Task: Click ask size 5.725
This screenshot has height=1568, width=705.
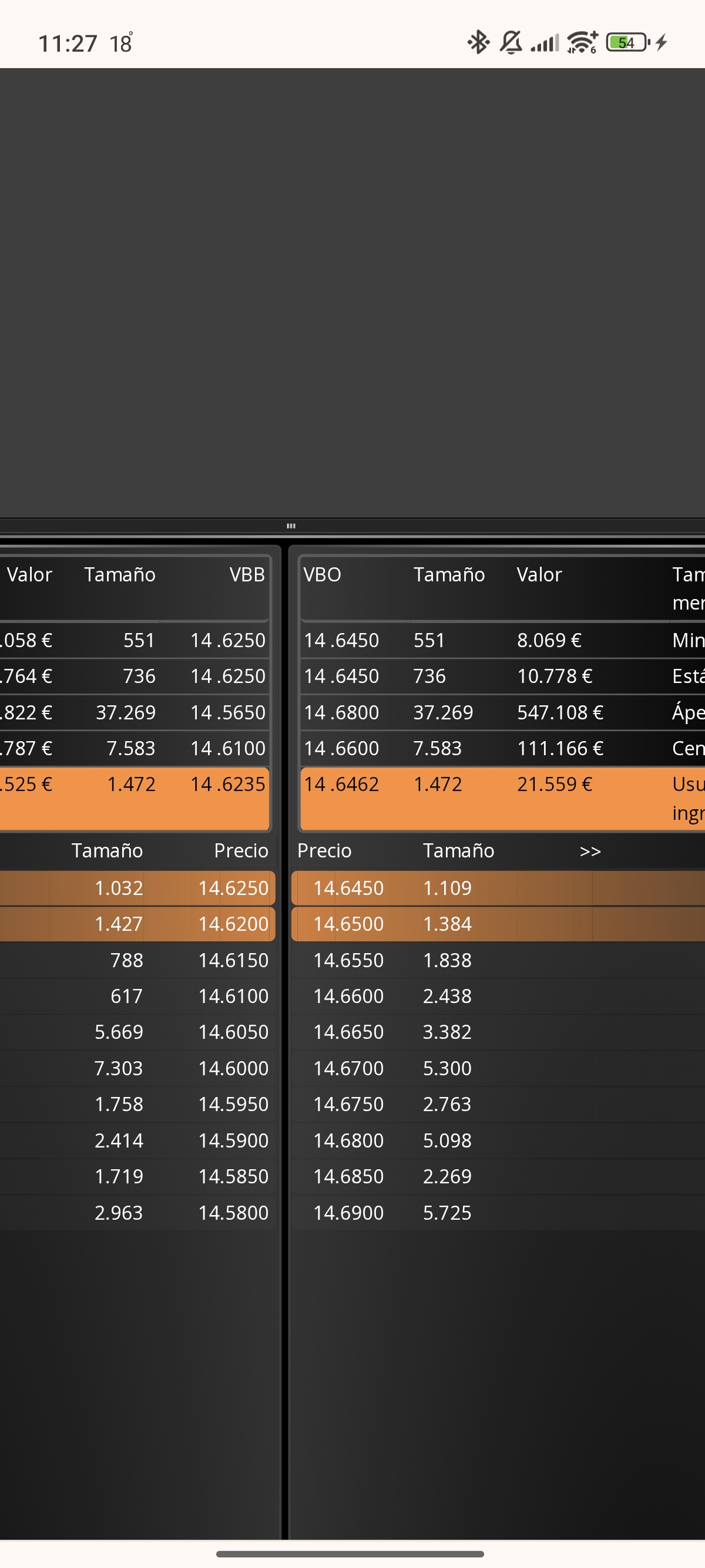Action: [448, 1213]
